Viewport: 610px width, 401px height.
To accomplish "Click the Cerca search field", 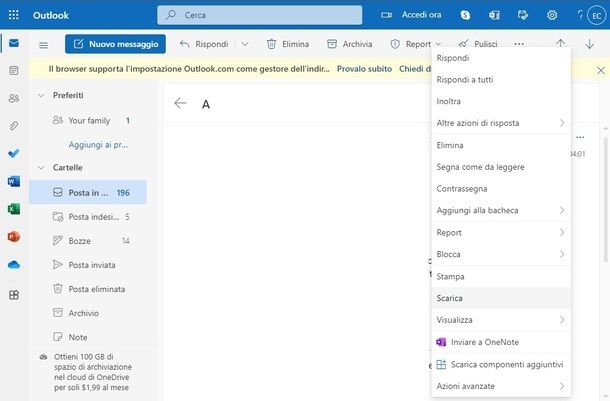I will tap(260, 15).
